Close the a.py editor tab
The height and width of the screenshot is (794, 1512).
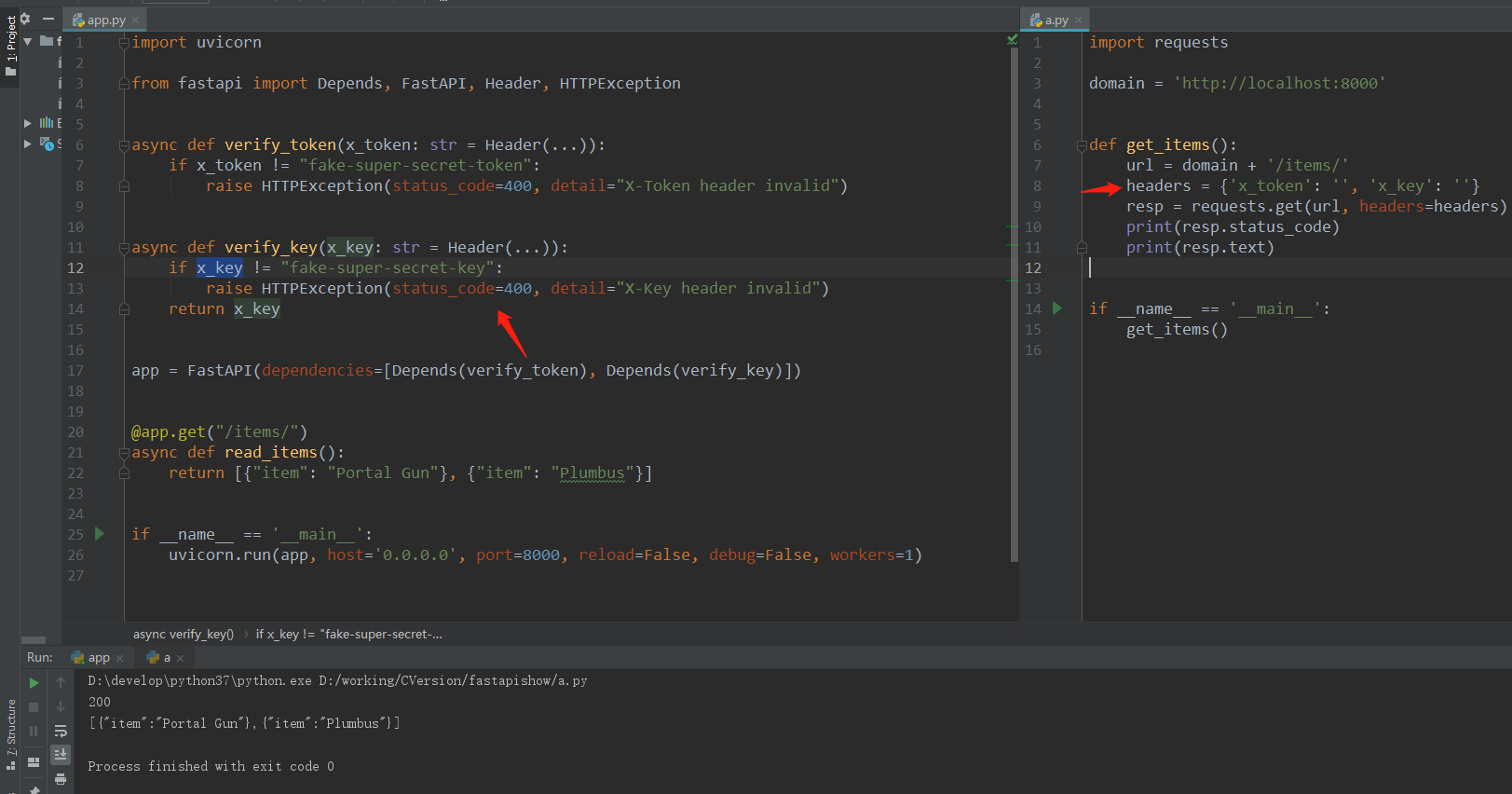click(1079, 20)
